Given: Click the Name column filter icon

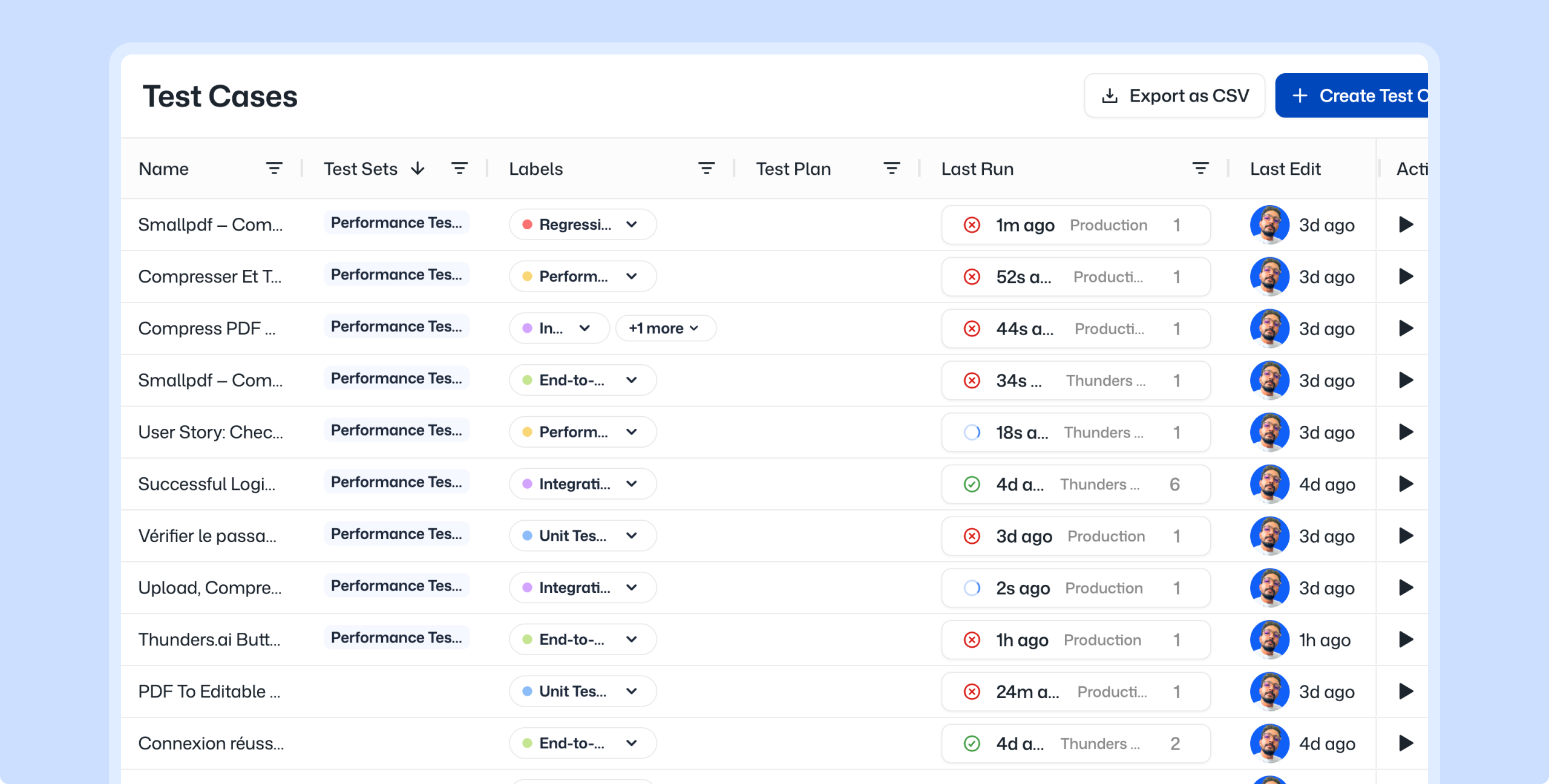Looking at the screenshot, I should point(274,169).
